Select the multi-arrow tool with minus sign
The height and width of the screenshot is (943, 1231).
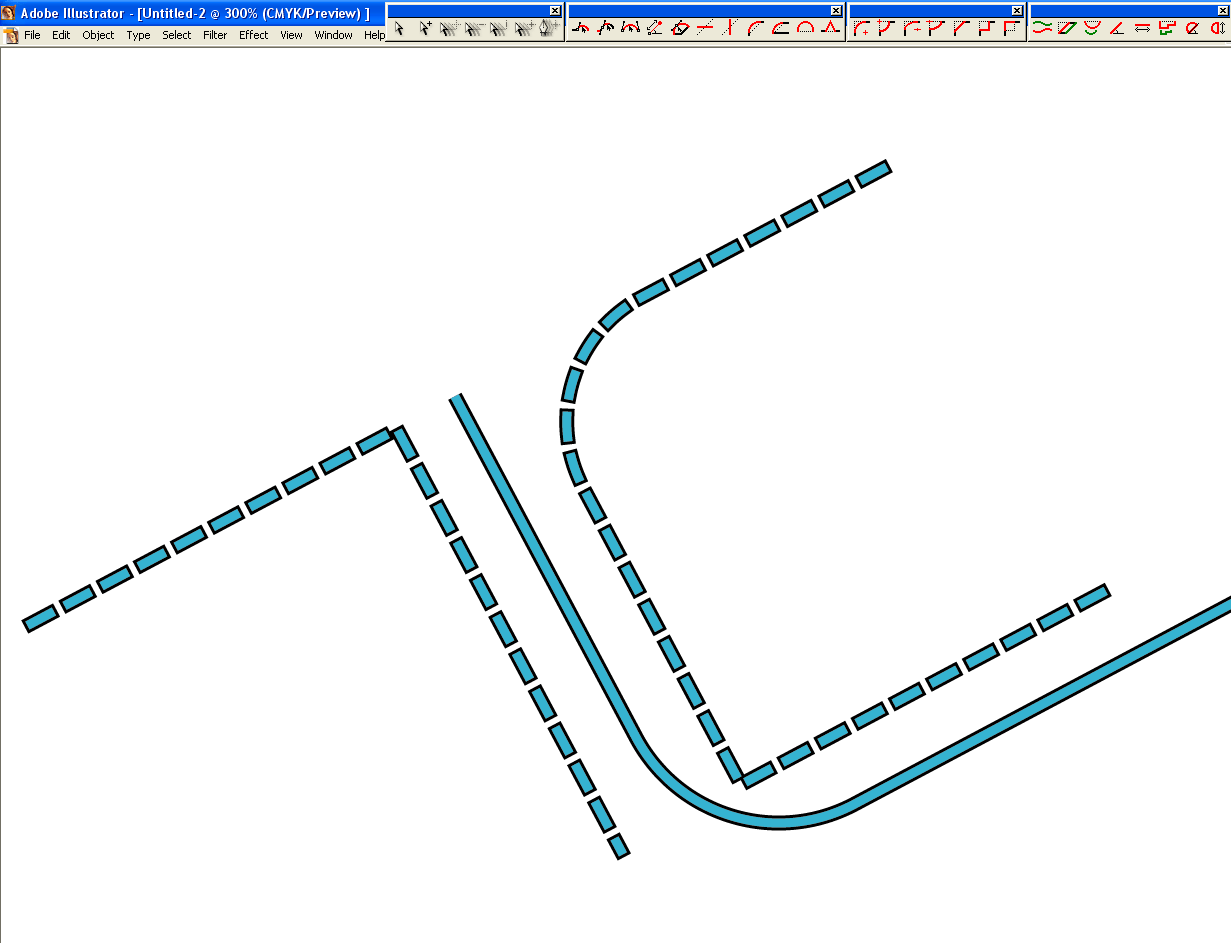click(475, 28)
